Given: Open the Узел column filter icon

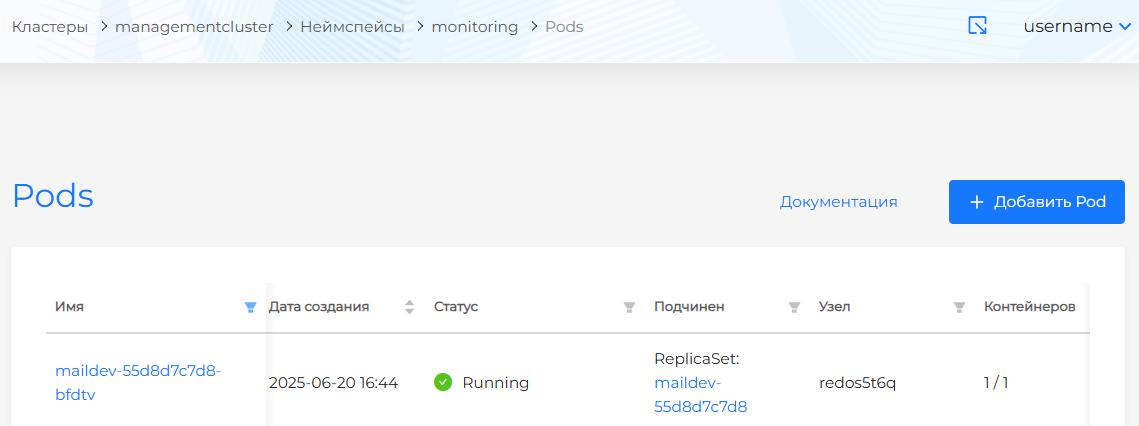Looking at the screenshot, I should [959, 307].
